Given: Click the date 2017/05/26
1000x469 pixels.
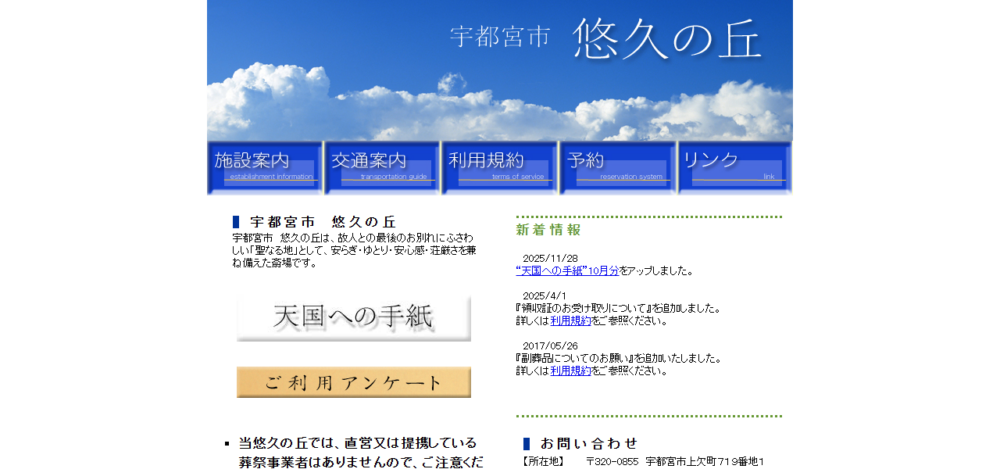Looking at the screenshot, I should click(x=550, y=346).
